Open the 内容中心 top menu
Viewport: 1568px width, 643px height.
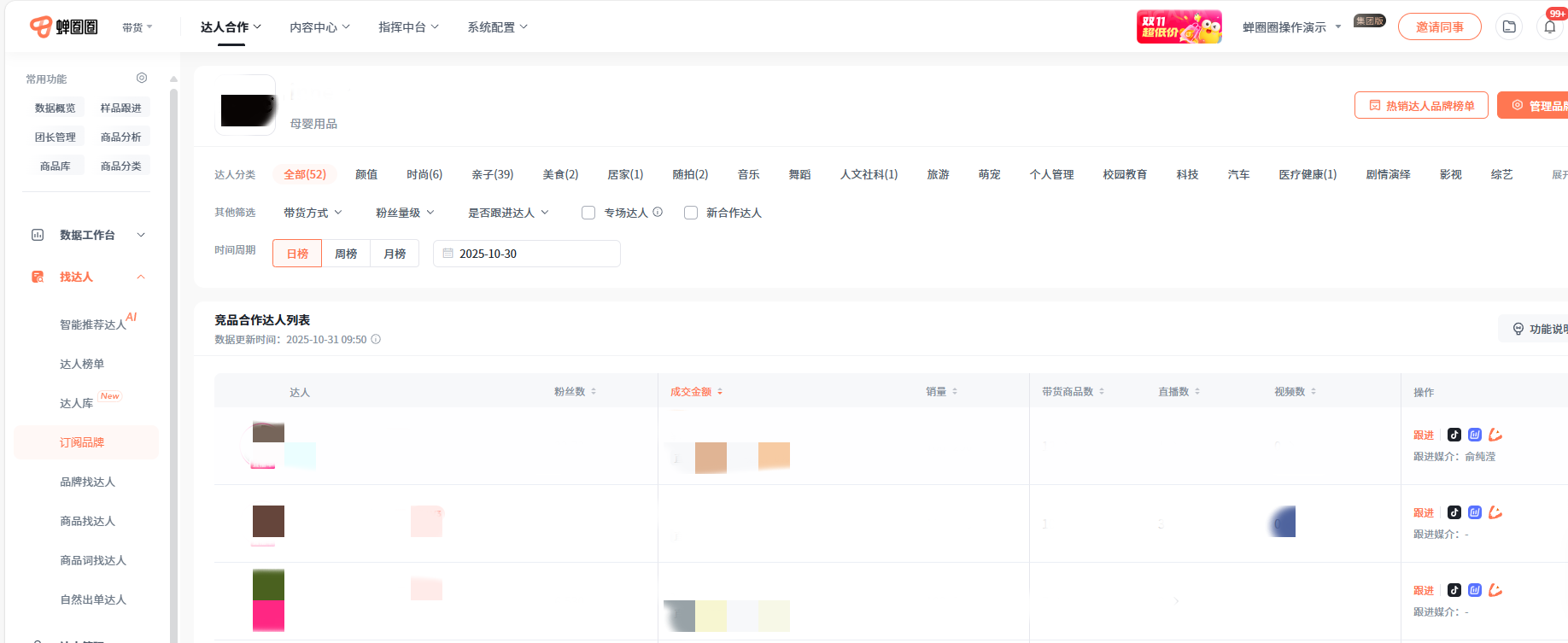(x=319, y=27)
